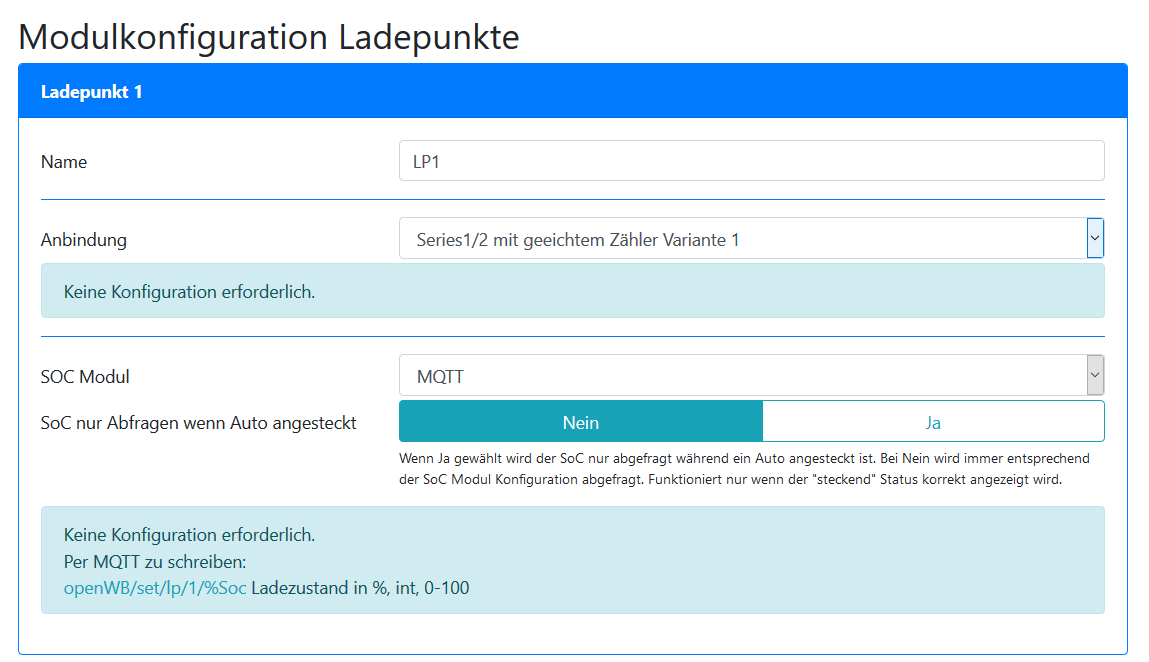The image size is (1149, 662).
Task: Click Keine Konfiguration erforderlich text in MQTT info box
Action: tap(189, 535)
